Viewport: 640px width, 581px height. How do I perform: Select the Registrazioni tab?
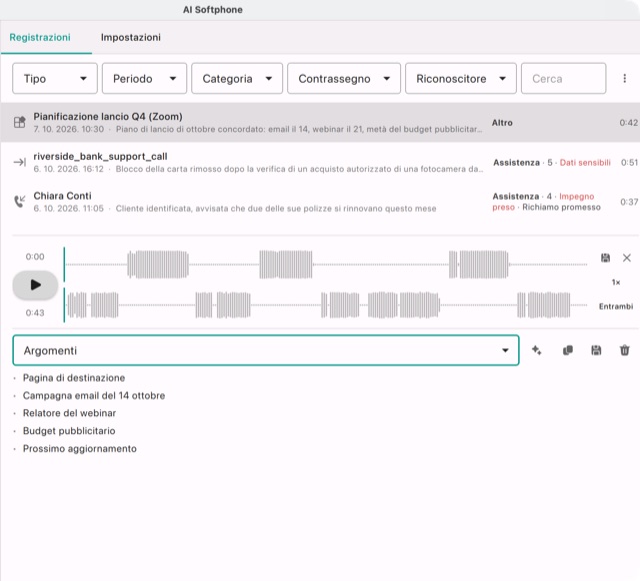click(40, 37)
